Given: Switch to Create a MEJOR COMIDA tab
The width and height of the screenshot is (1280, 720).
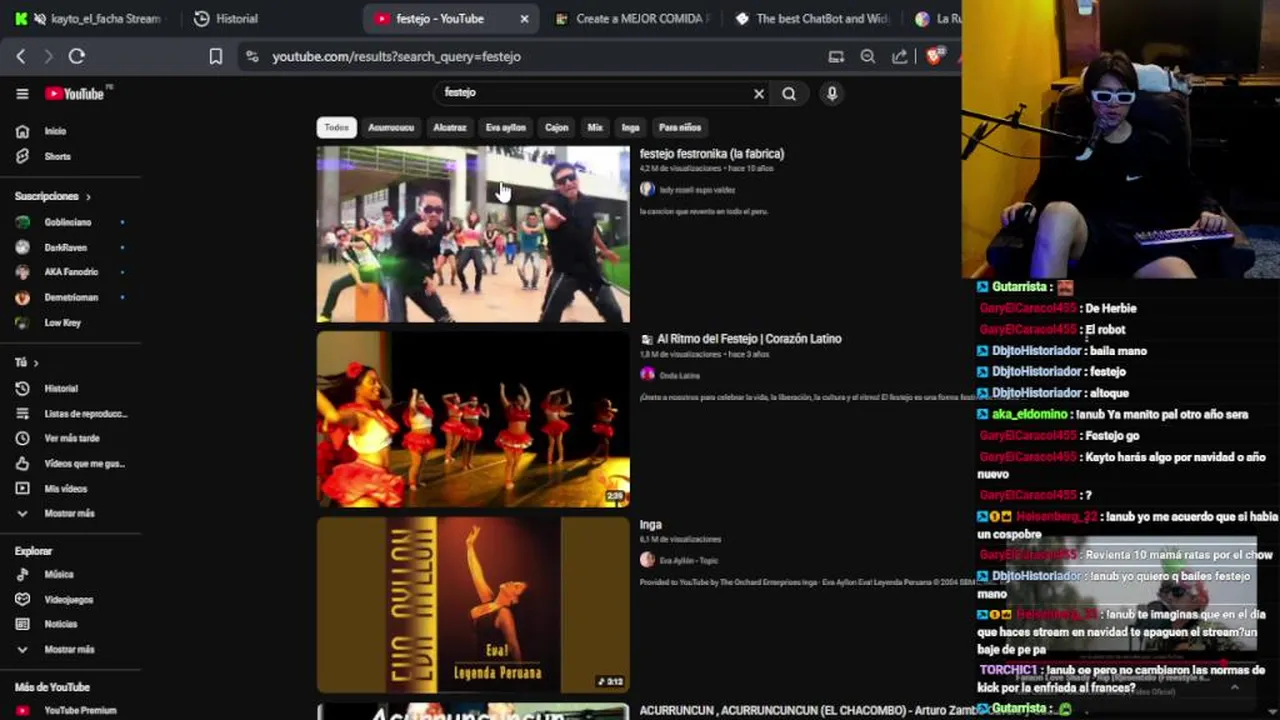Looking at the screenshot, I should (632, 18).
